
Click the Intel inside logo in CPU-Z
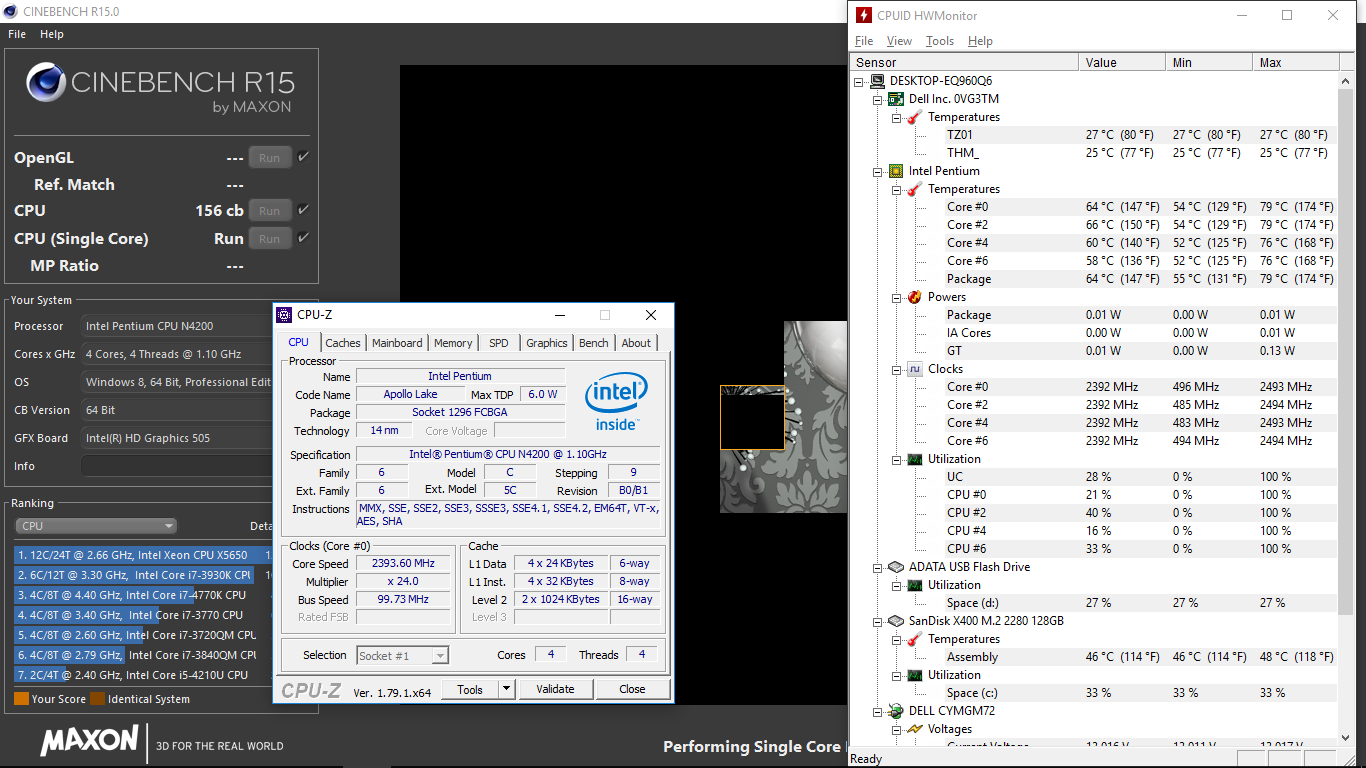[616, 404]
